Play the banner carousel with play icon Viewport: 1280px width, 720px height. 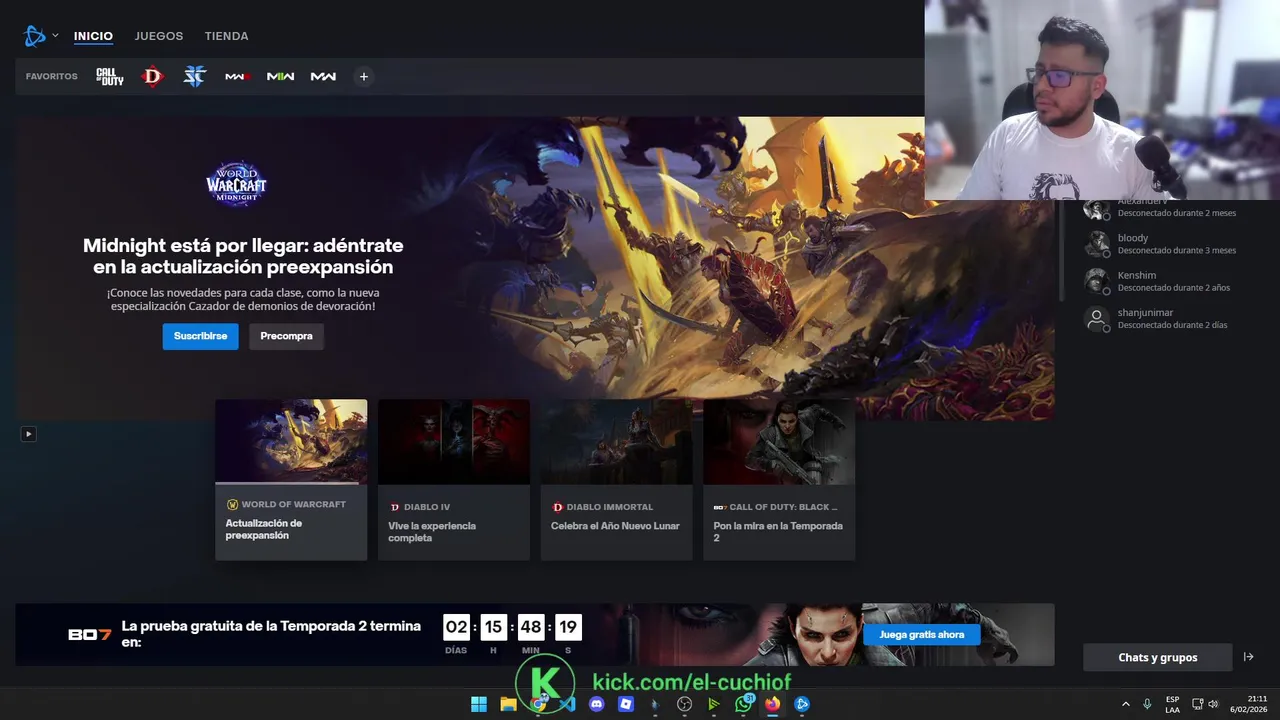click(x=28, y=434)
